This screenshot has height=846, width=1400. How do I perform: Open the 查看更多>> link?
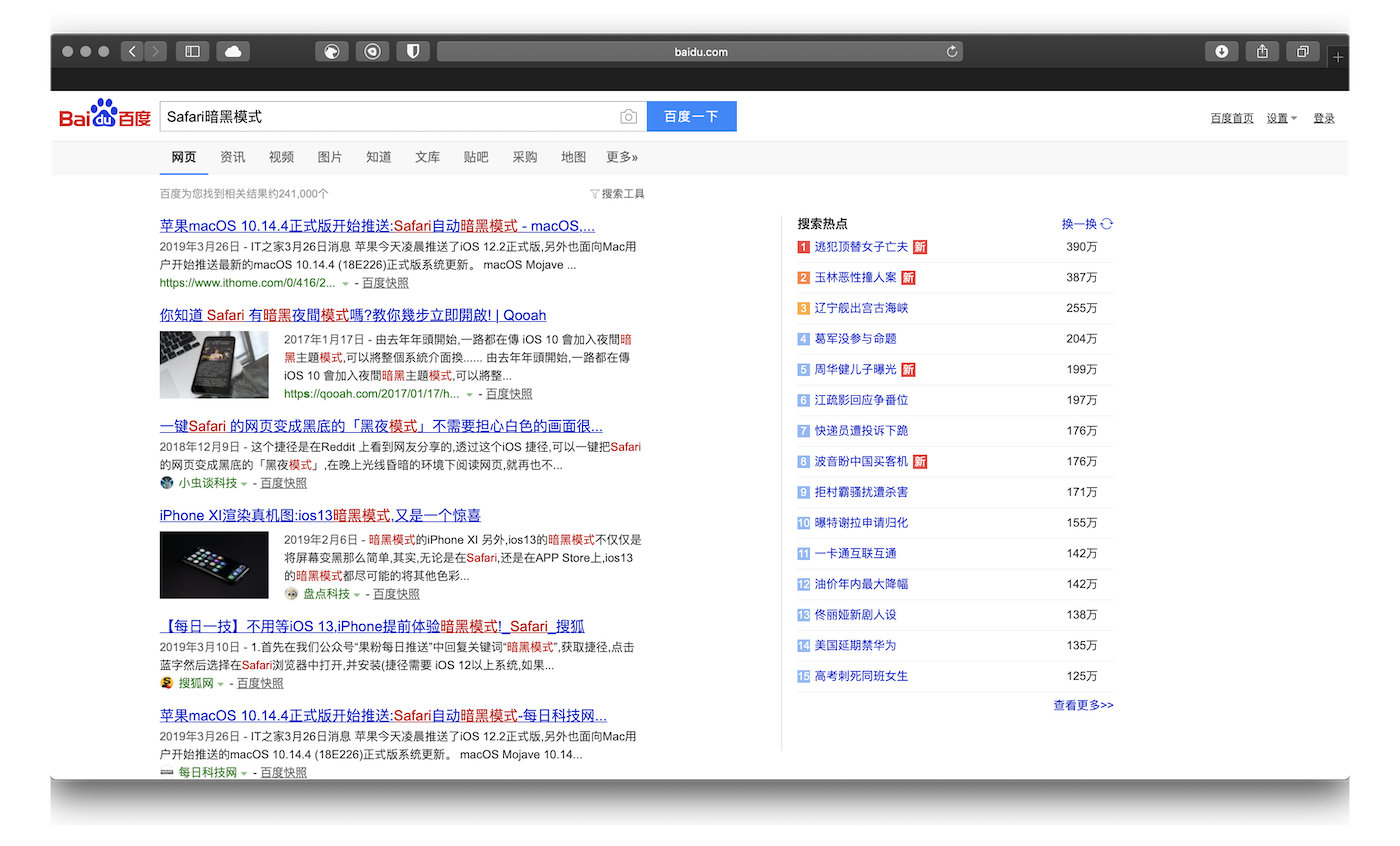click(1083, 705)
